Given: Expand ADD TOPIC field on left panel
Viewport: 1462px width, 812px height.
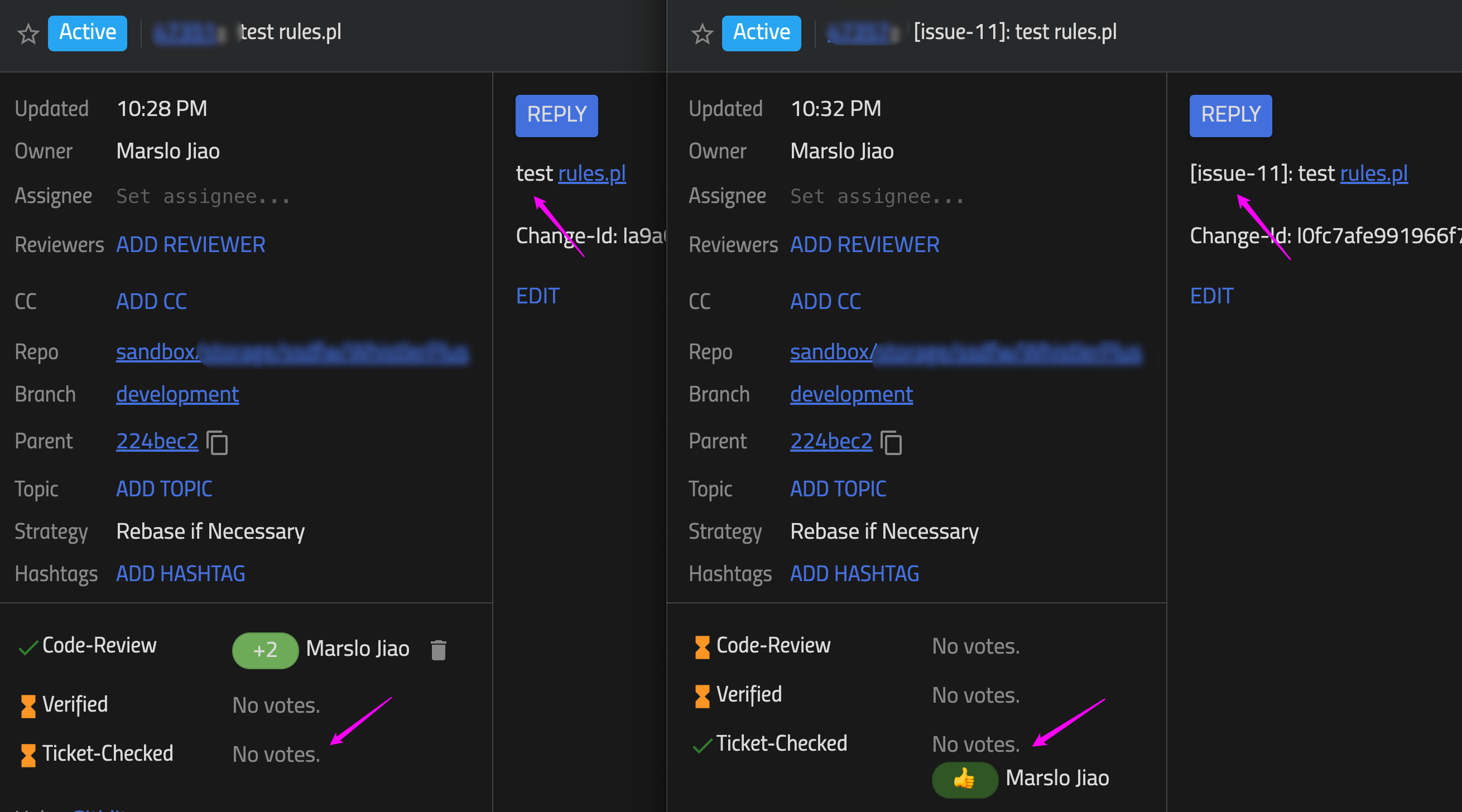Looking at the screenshot, I should pyautogui.click(x=164, y=488).
